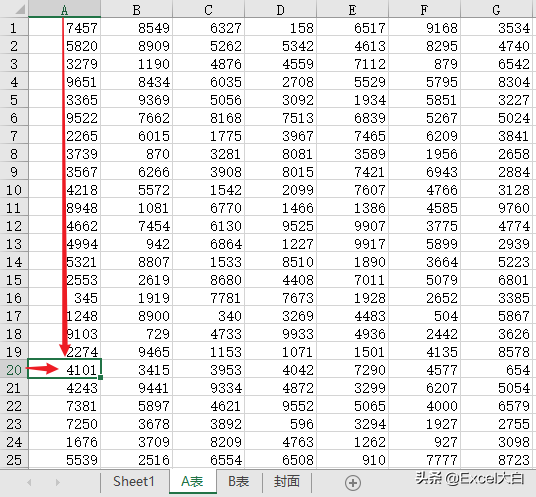This screenshot has width=536, height=497.
Task: Click cell containing 8680
Action: [209, 280]
